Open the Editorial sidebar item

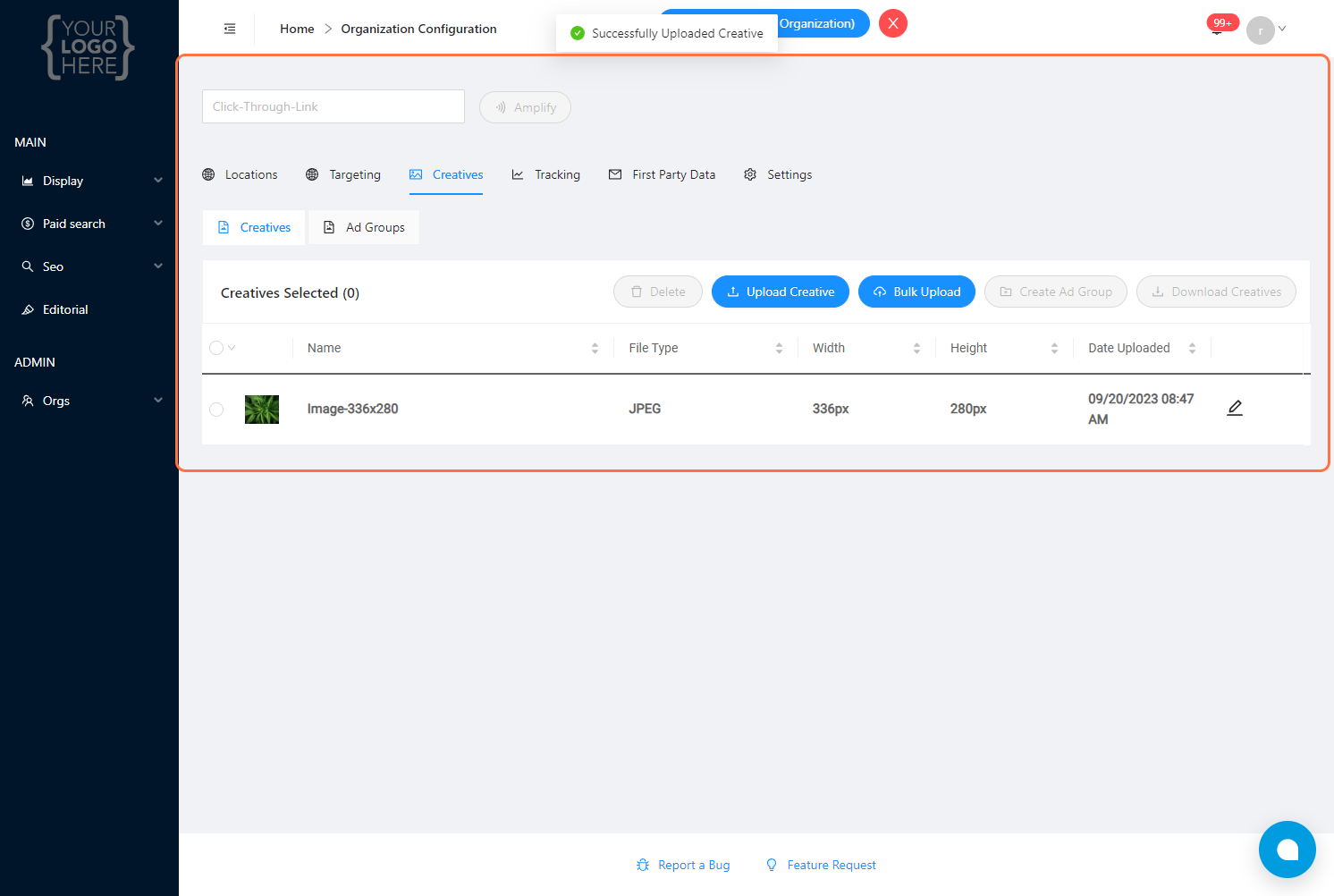89,309
